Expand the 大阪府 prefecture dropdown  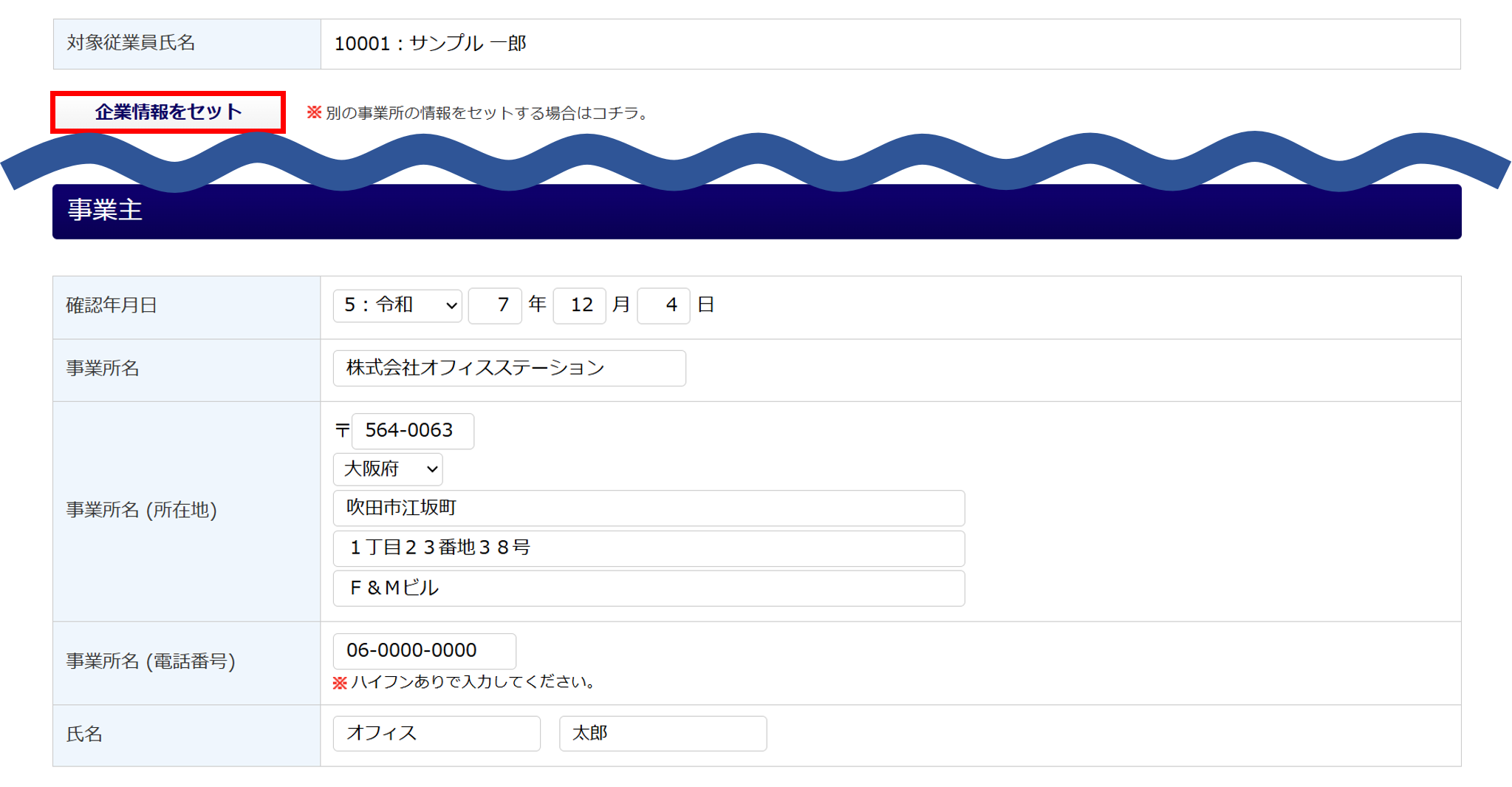coord(388,469)
